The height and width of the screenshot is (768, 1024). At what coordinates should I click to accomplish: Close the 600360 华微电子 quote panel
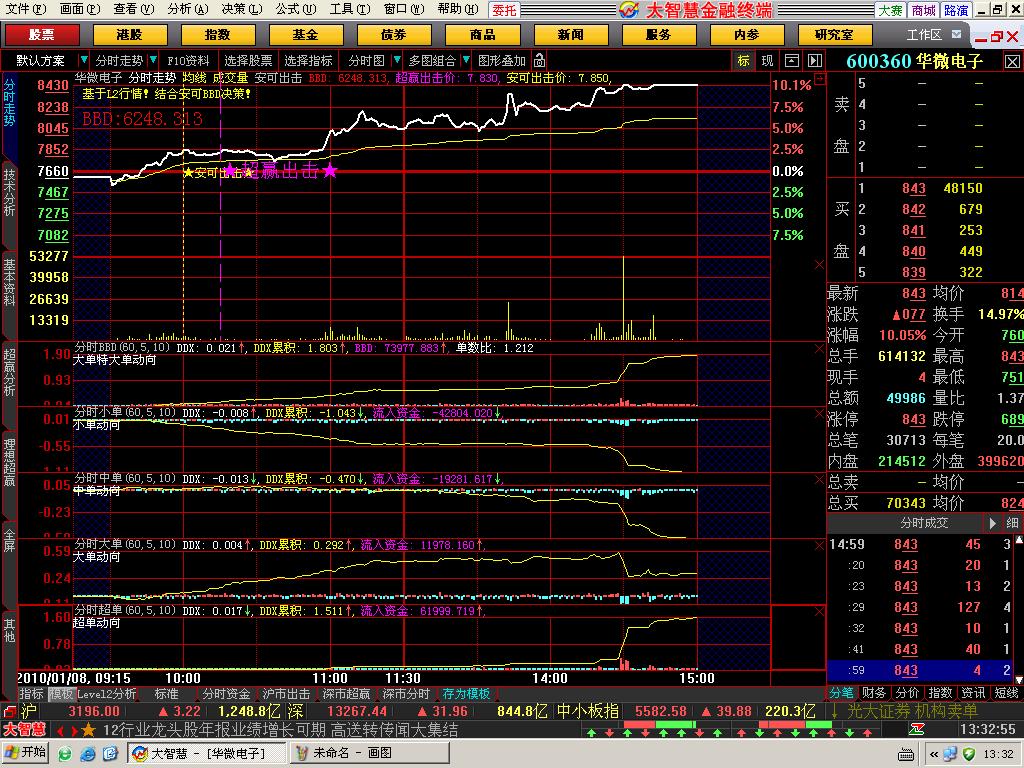[1012, 61]
